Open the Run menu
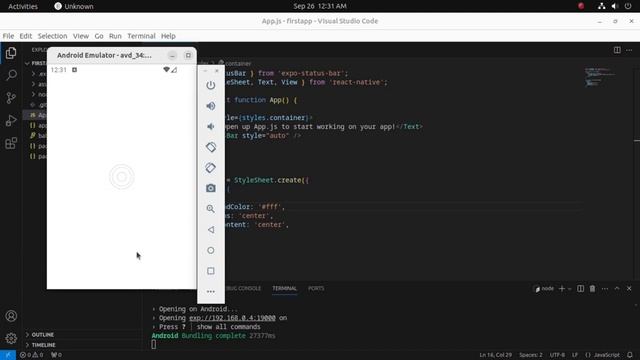The height and width of the screenshot is (360, 640). [x=115, y=36]
